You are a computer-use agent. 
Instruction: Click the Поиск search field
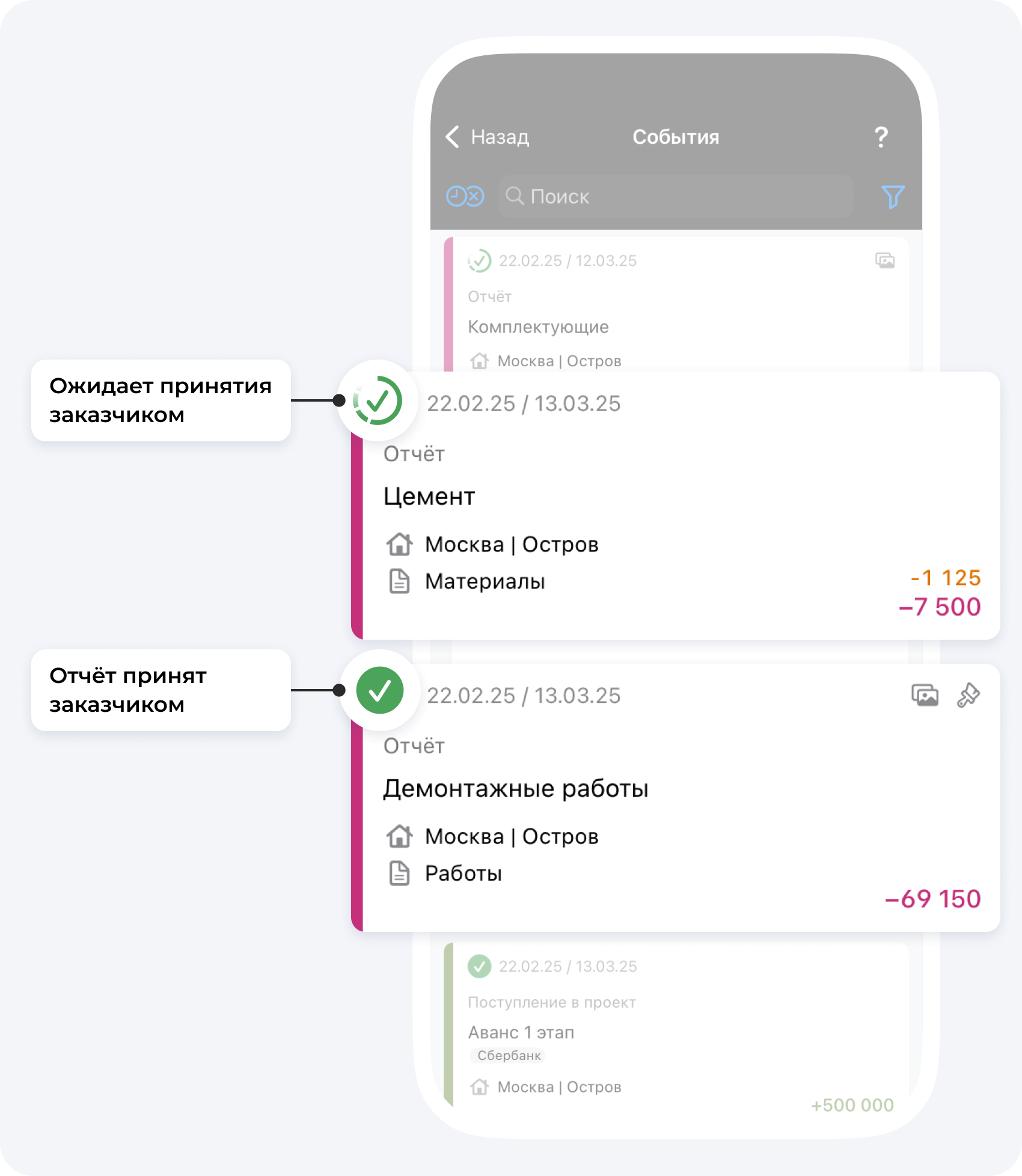click(x=676, y=197)
